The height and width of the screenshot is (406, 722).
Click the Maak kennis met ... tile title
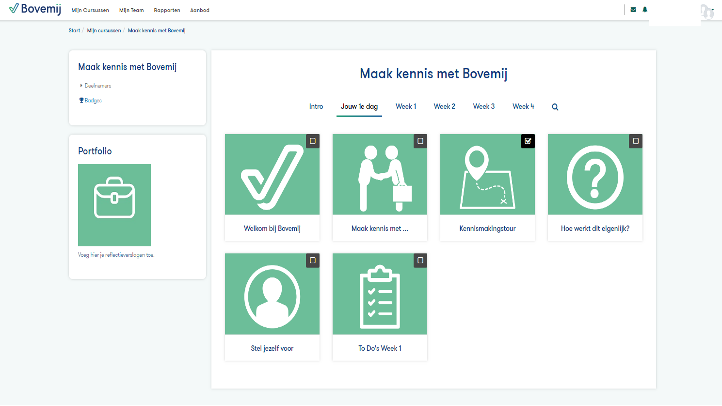379,229
